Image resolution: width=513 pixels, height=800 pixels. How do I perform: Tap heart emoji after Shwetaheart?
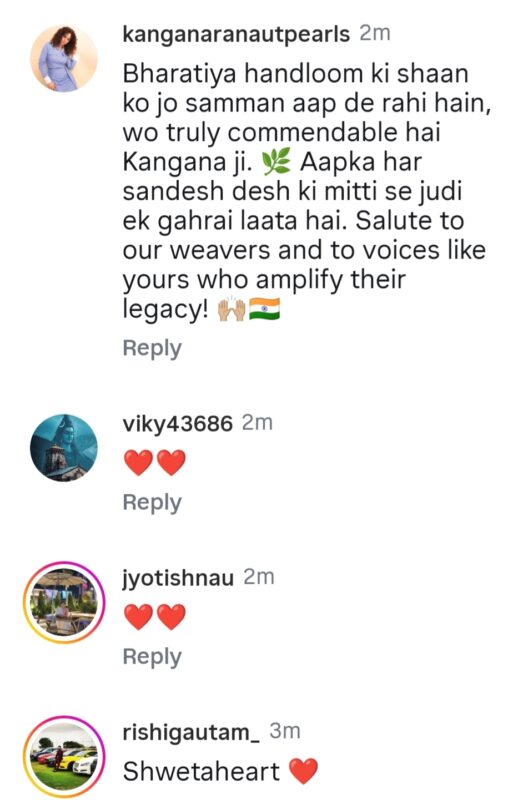[x=303, y=771]
